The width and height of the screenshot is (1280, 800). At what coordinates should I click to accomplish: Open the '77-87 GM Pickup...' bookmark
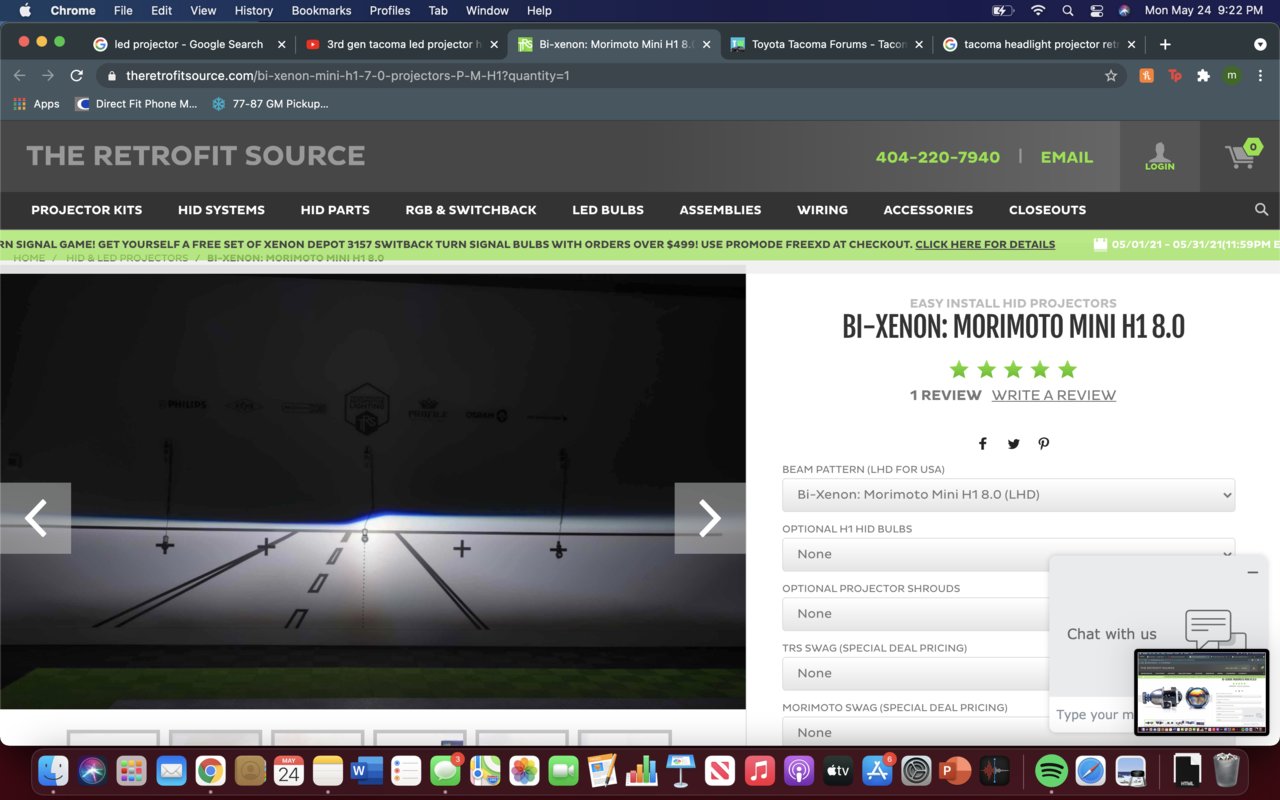[x=270, y=104]
